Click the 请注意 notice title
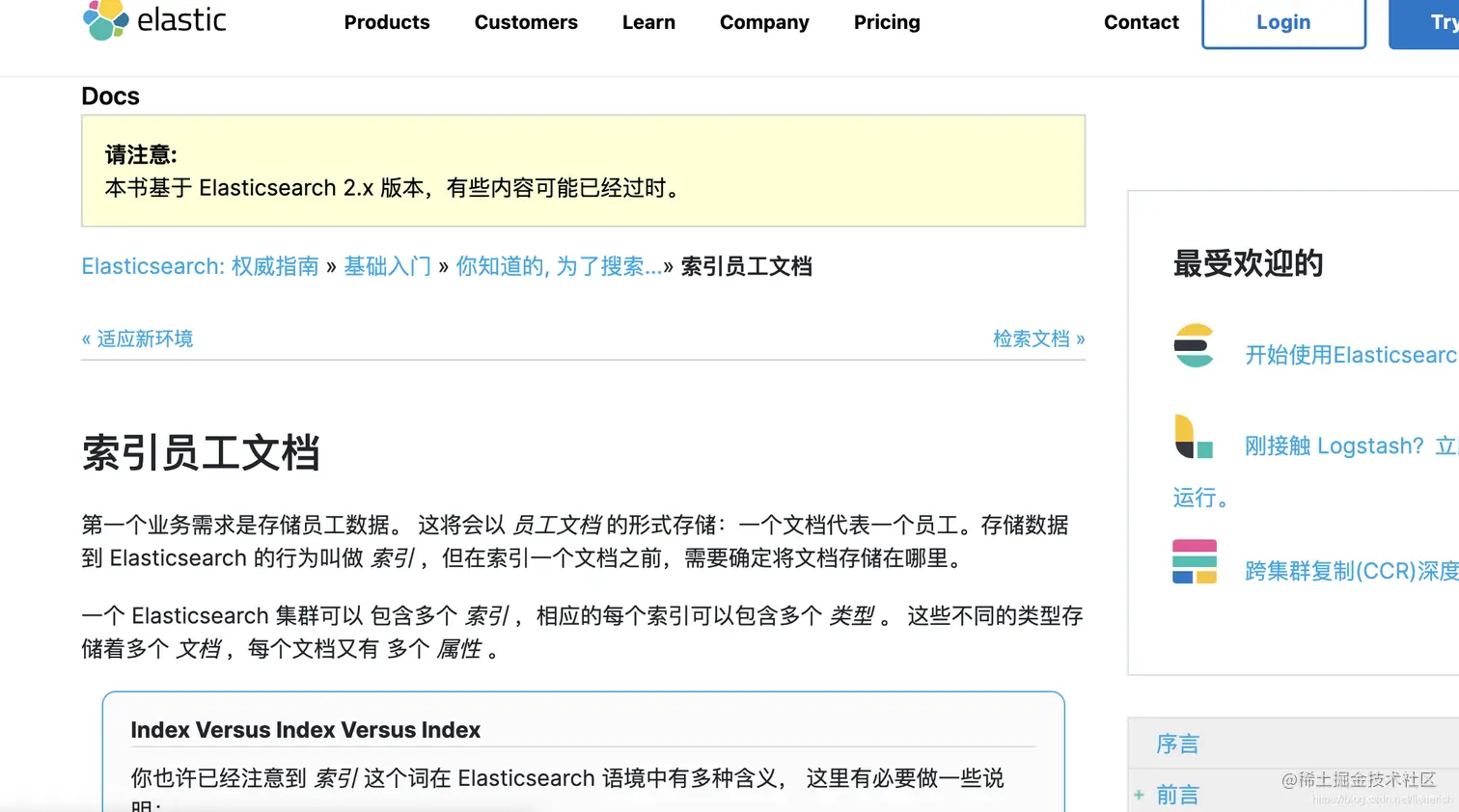 [141, 154]
